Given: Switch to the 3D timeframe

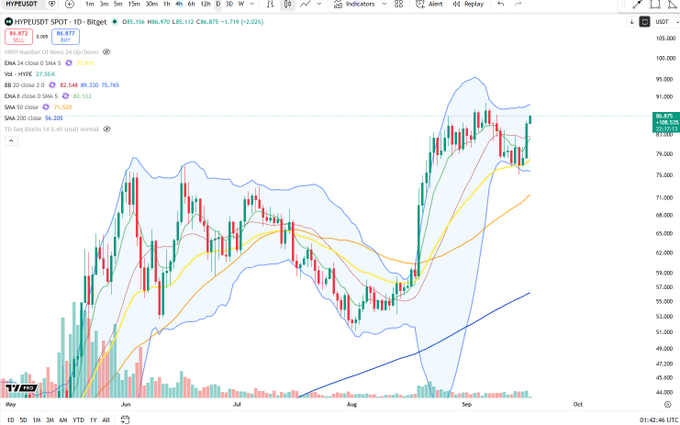Looking at the screenshot, I should pyautogui.click(x=229, y=4).
